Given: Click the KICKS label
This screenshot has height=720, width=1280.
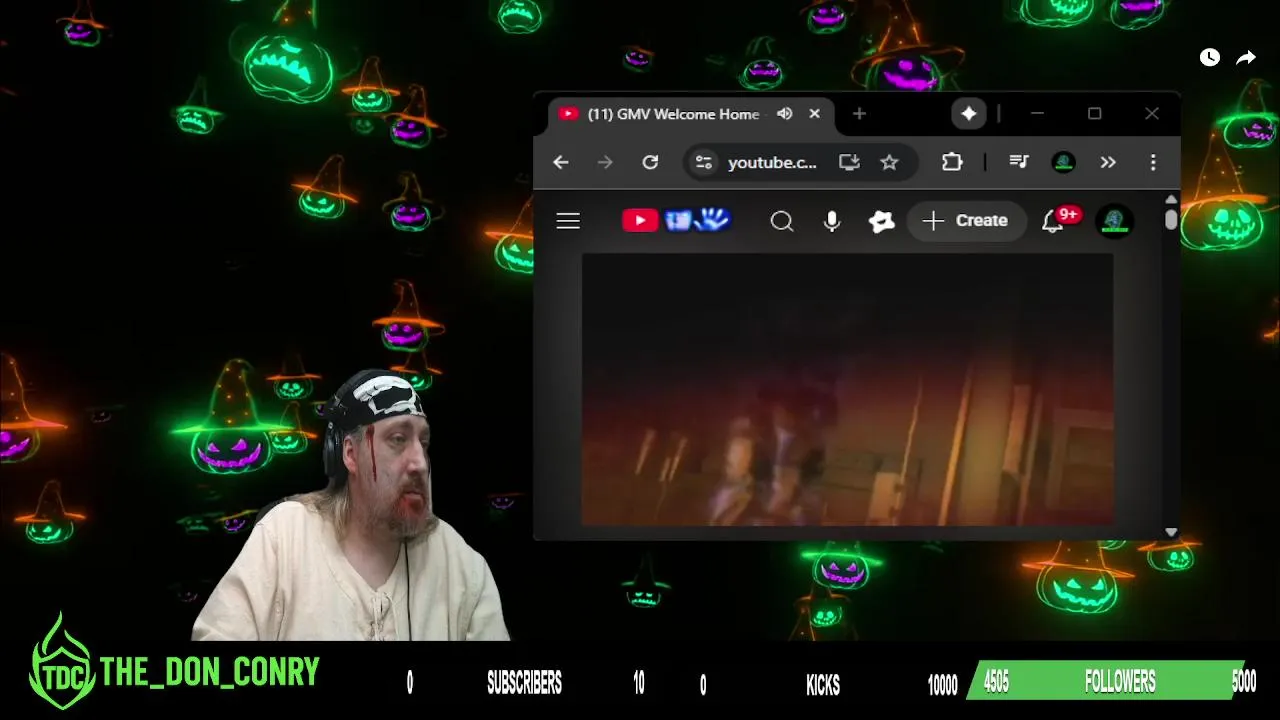Looking at the screenshot, I should [823, 684].
